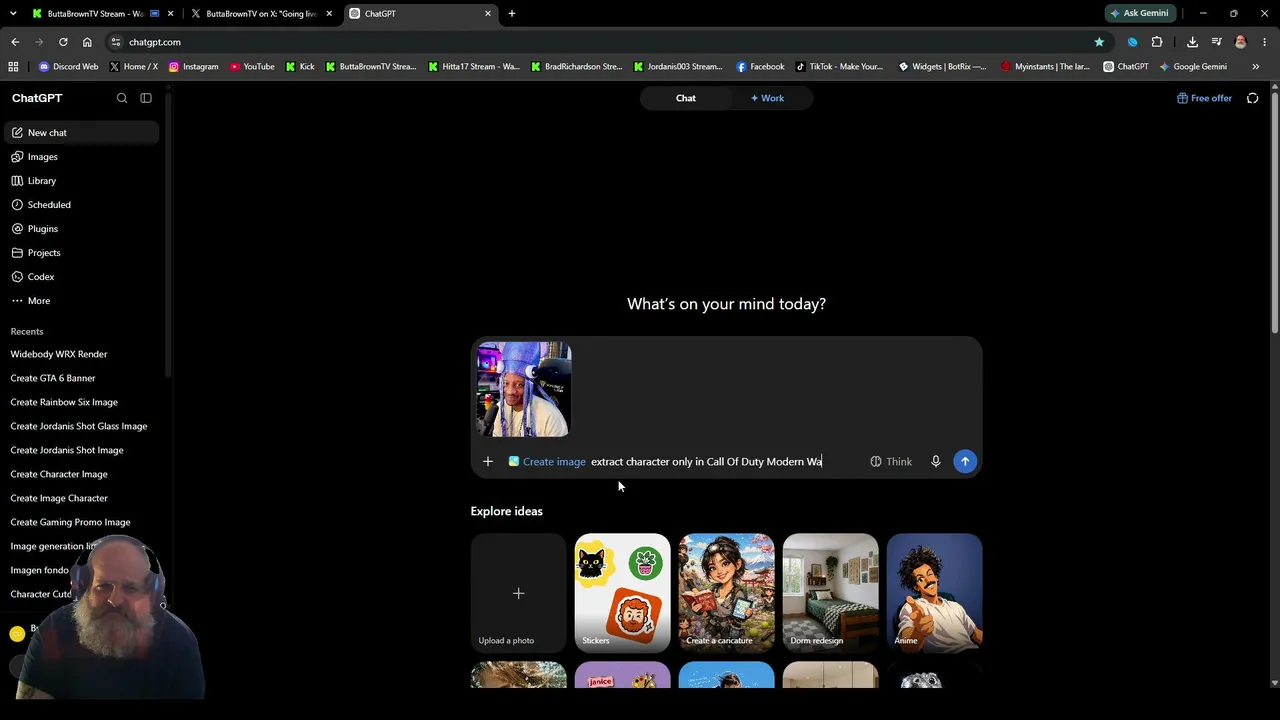This screenshot has width=1280, height=720.
Task: Select the Stickers idea card
Action: (622, 592)
